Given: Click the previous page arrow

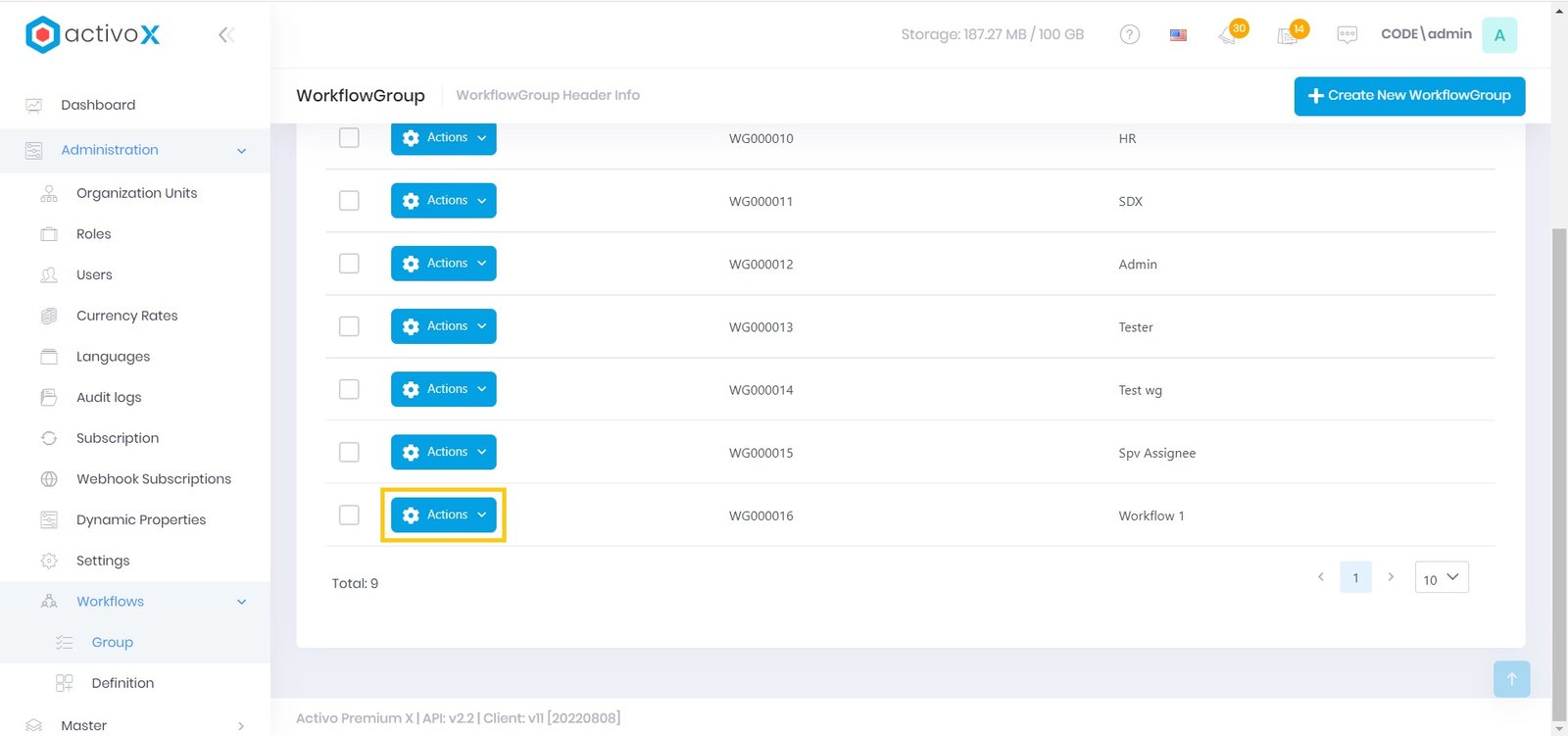Looking at the screenshot, I should (x=1321, y=577).
